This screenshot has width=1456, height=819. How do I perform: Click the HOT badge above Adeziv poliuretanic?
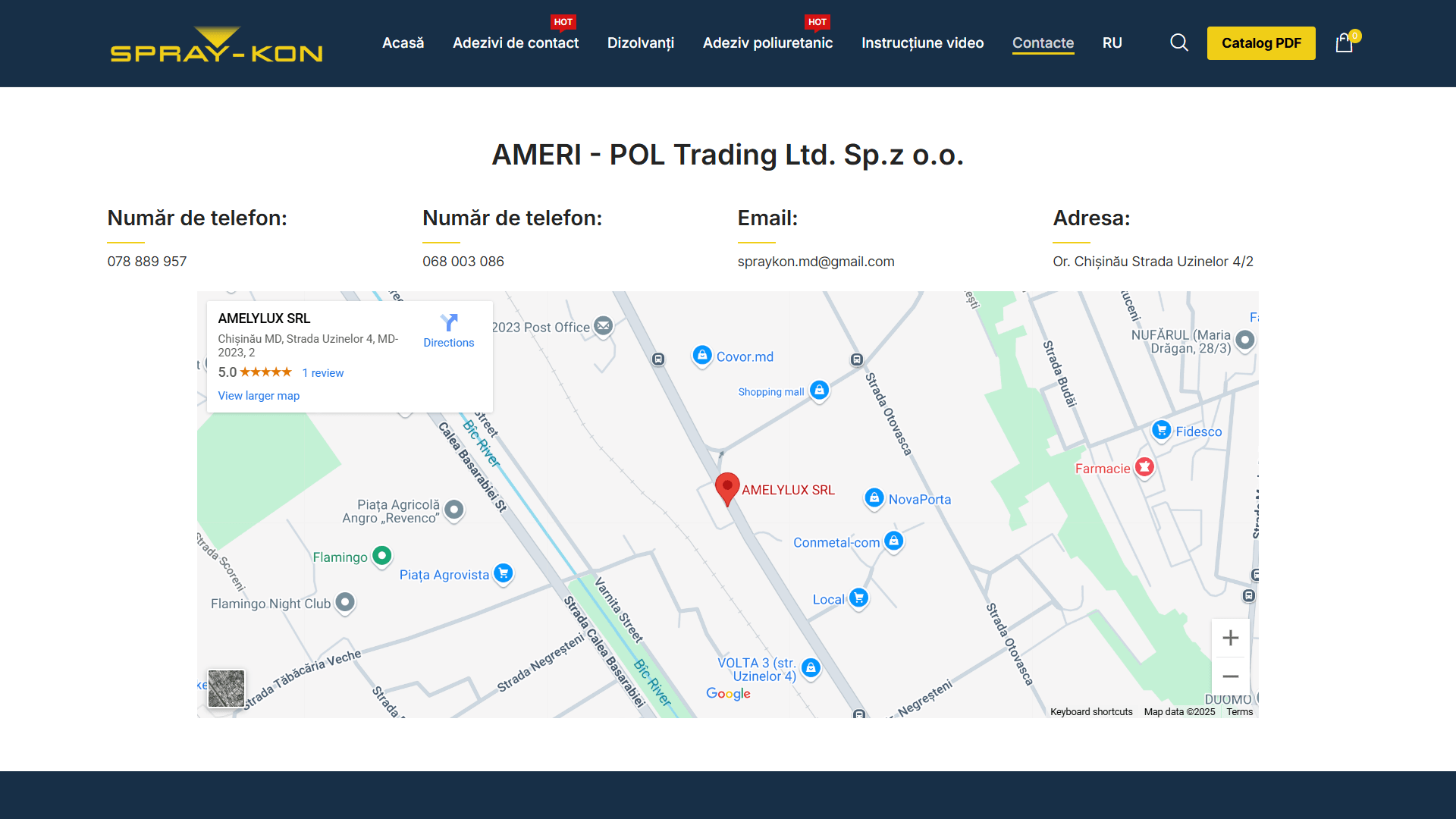pyautogui.click(x=817, y=22)
